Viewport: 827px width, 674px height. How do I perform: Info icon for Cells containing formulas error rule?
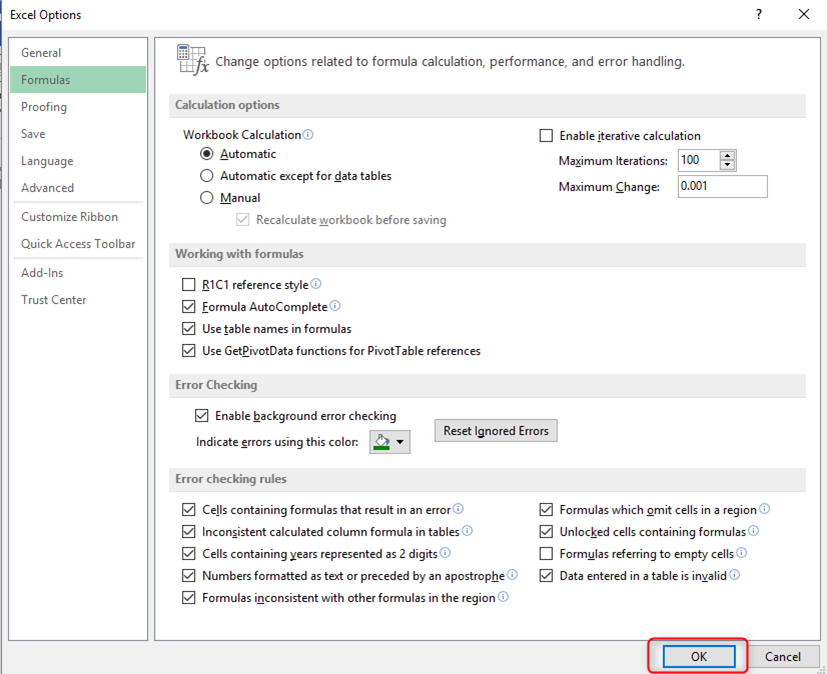[x=458, y=509]
